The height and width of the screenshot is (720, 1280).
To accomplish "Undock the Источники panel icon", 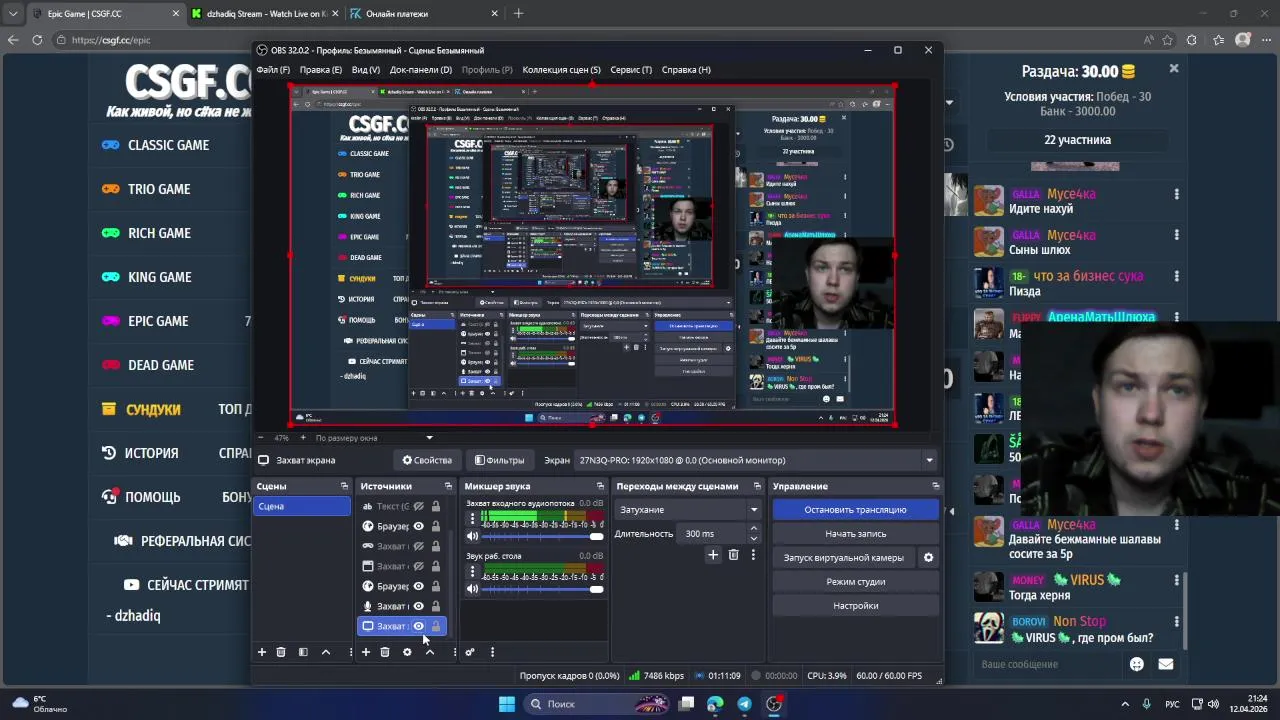I will click(448, 486).
